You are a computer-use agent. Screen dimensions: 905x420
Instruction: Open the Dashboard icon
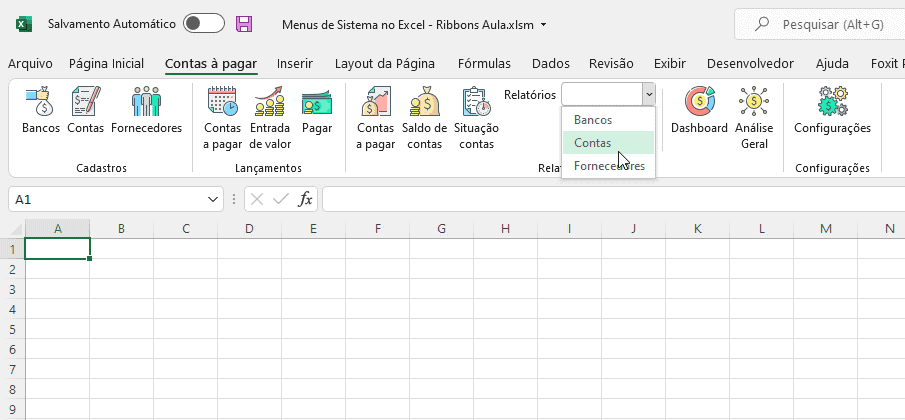pyautogui.click(x=699, y=102)
